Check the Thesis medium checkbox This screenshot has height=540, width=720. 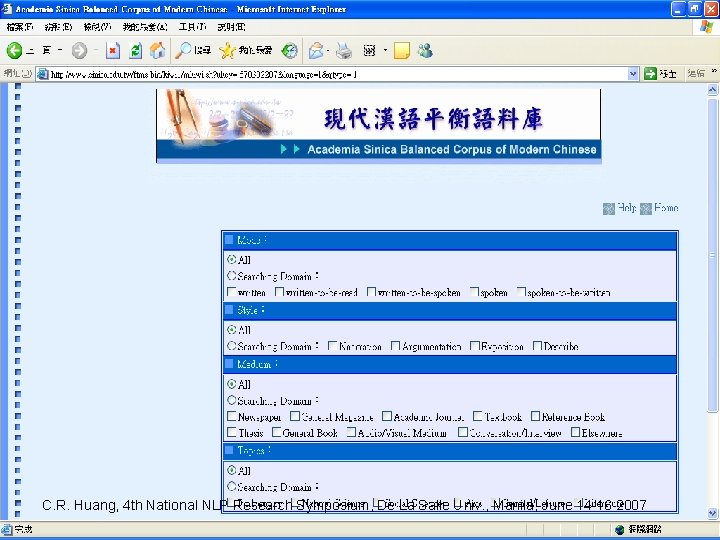[232, 433]
